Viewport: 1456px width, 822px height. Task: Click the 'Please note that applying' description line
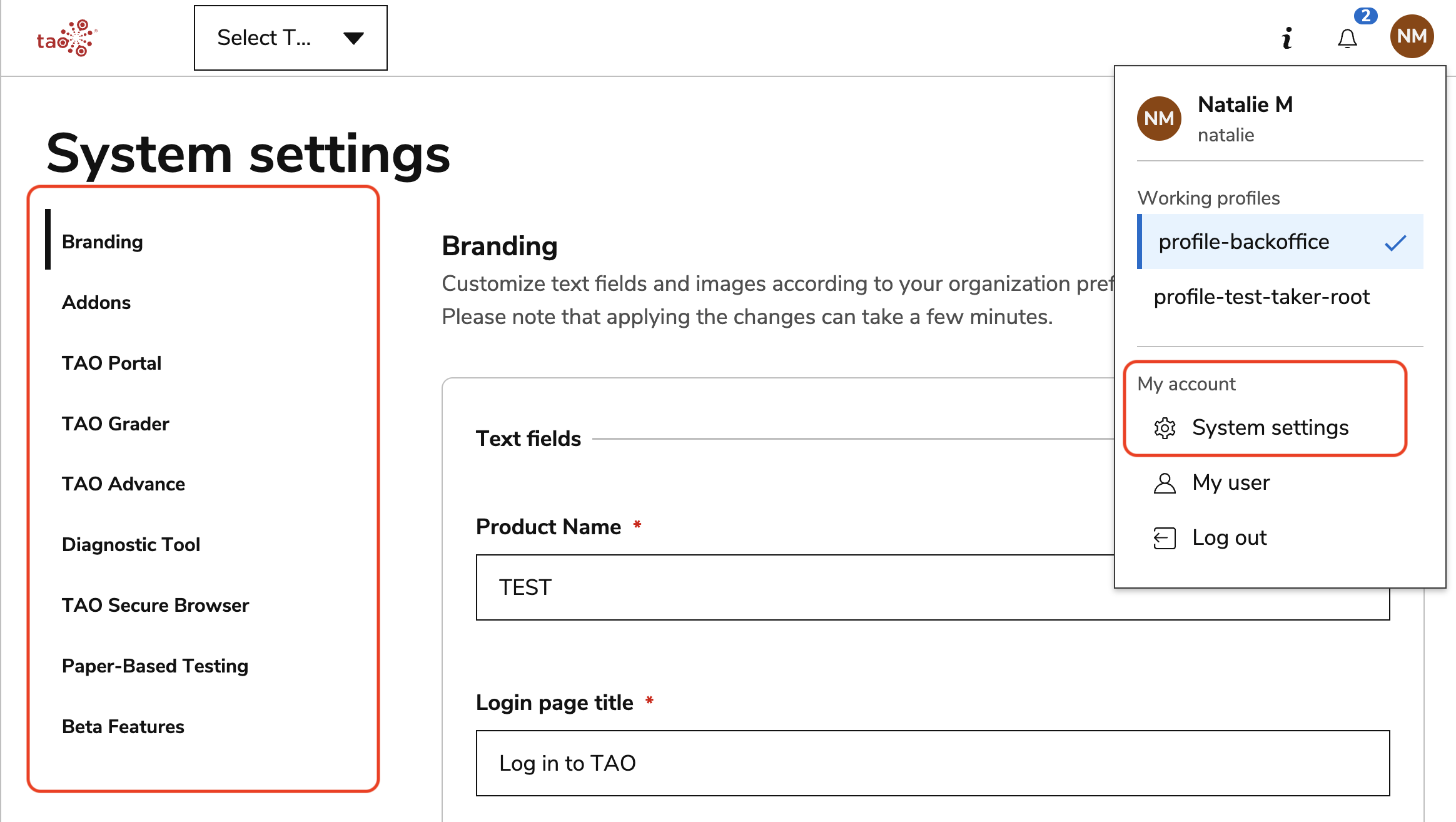pyautogui.click(x=747, y=317)
